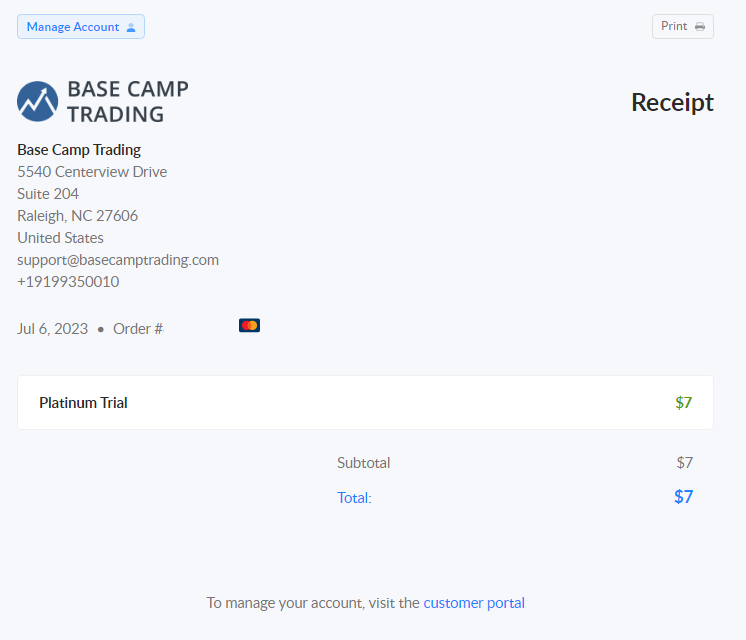Click the Manage Account button
The image size is (746, 640).
(x=81, y=27)
